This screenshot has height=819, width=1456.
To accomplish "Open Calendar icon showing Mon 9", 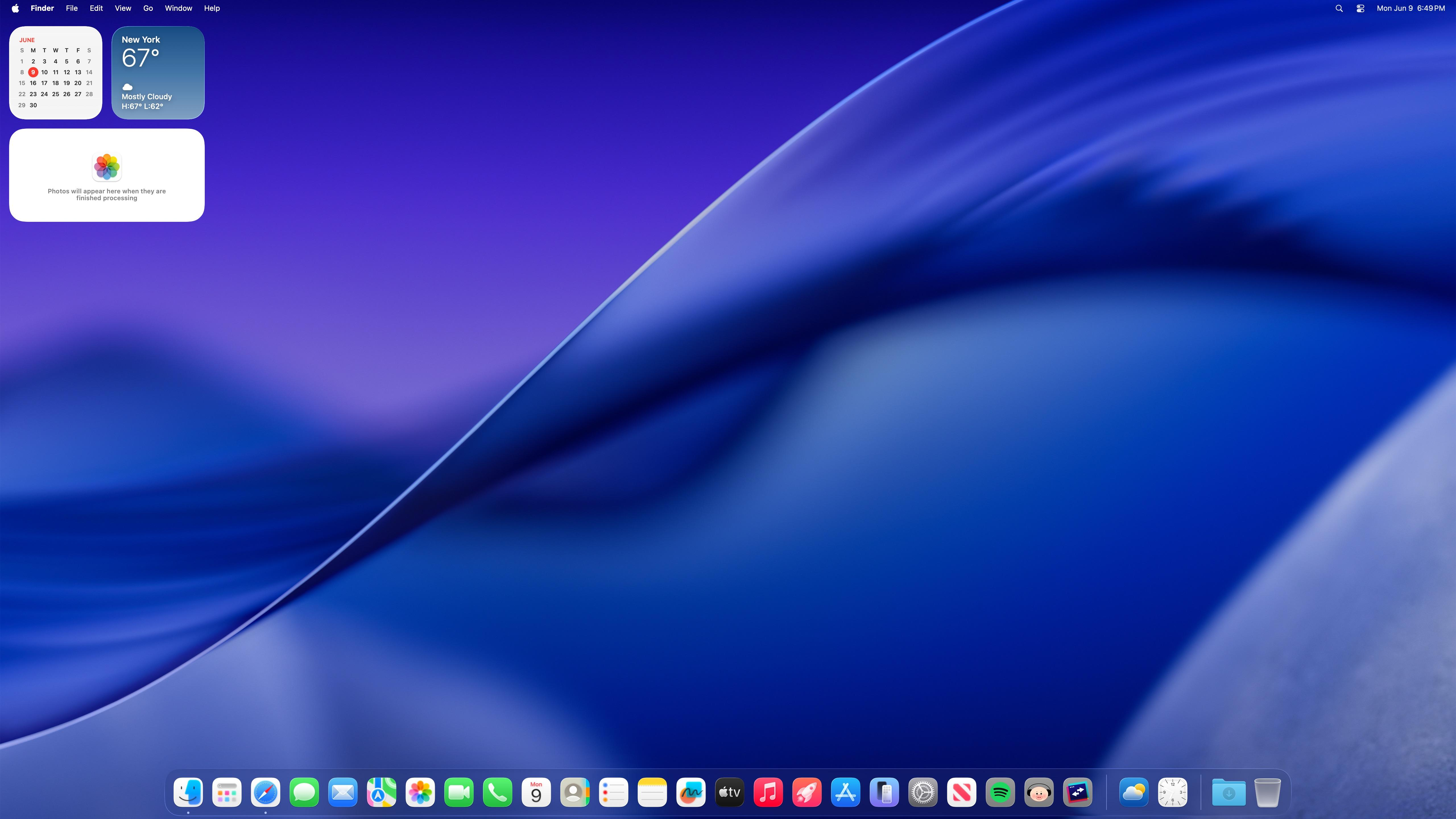I will (536, 793).
